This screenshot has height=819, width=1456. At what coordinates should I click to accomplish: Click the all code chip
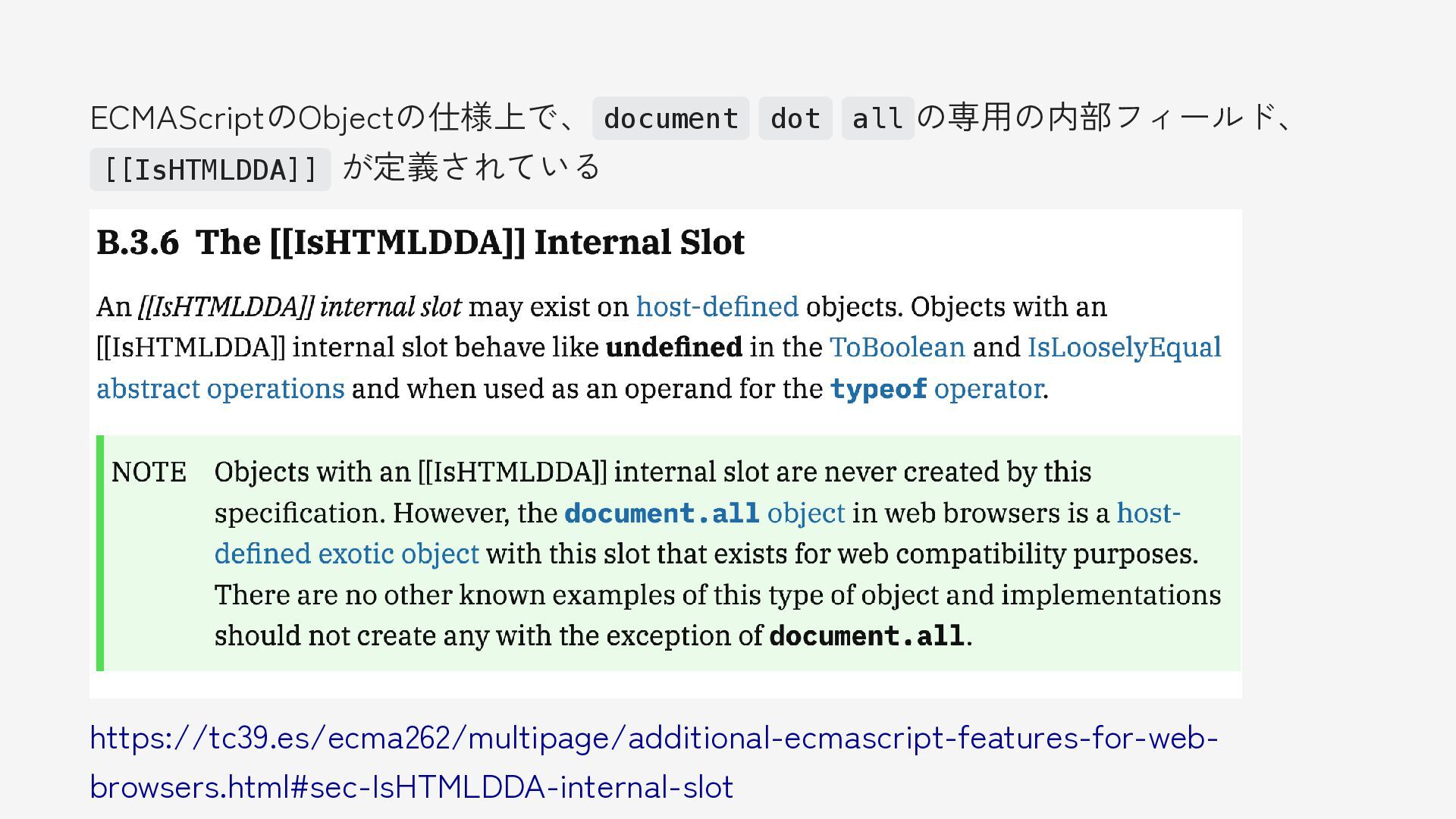(877, 119)
